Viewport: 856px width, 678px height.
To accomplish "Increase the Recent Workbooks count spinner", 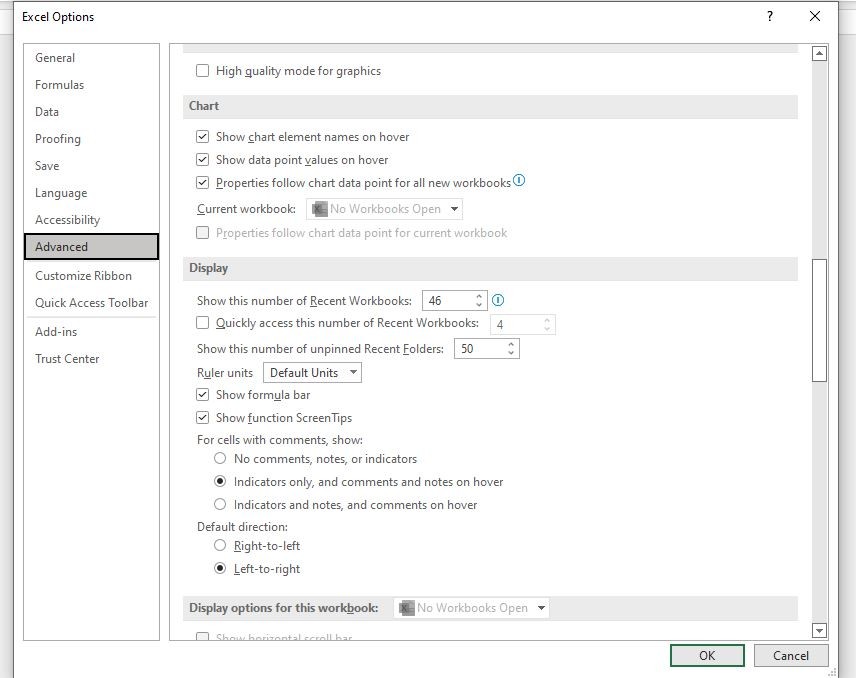I will (479, 296).
